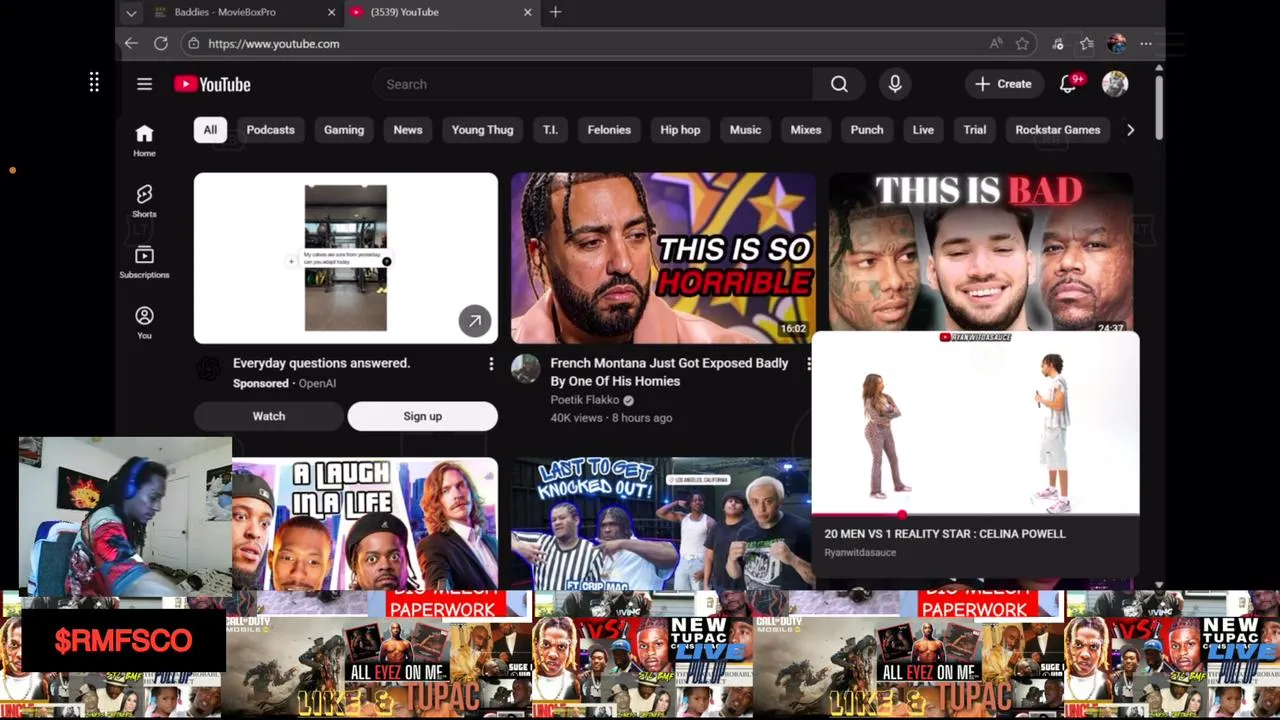Select the Mixes chip
Viewport: 1280px width, 720px height.
(806, 130)
